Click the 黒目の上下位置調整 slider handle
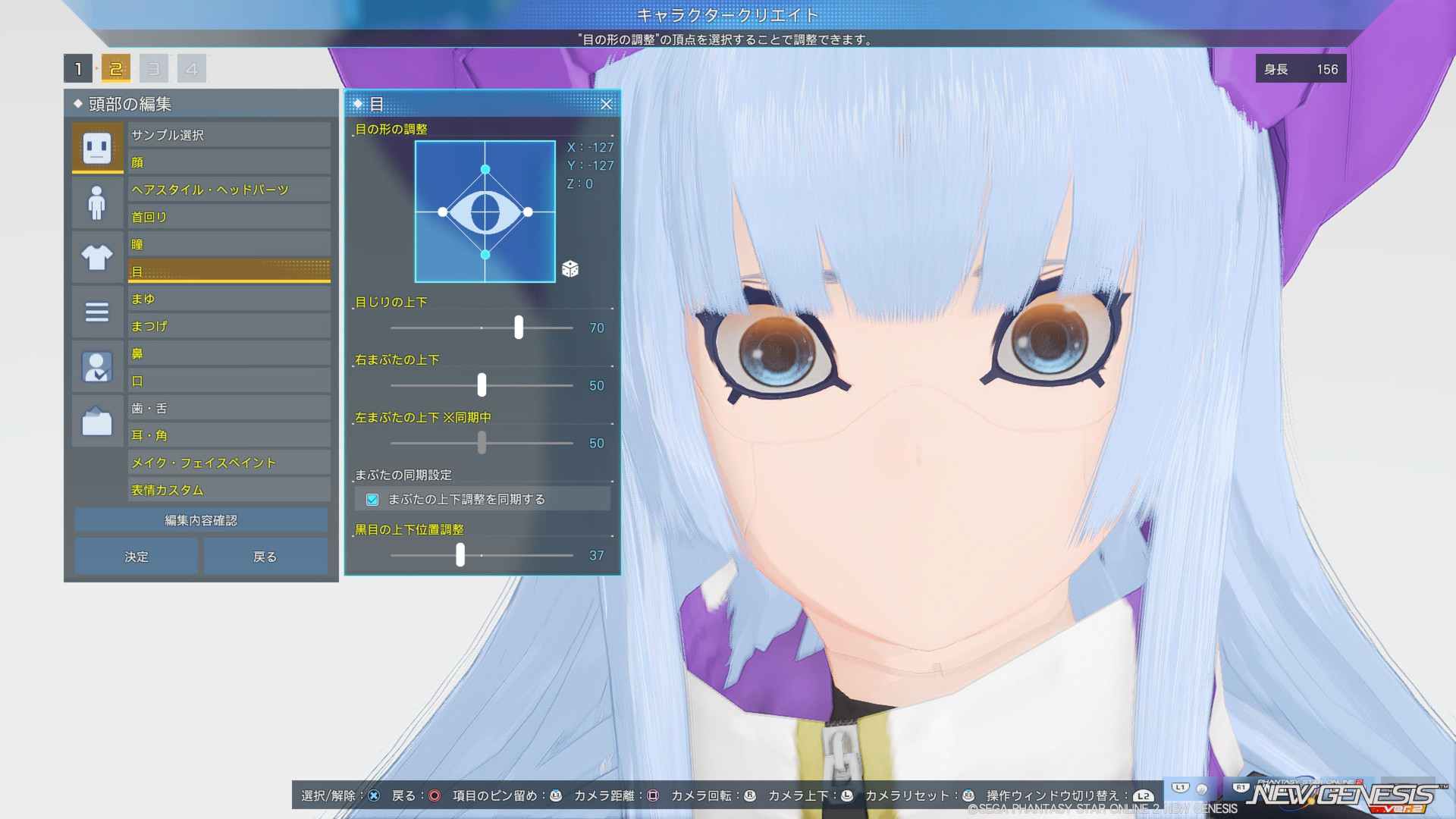 pos(460,555)
